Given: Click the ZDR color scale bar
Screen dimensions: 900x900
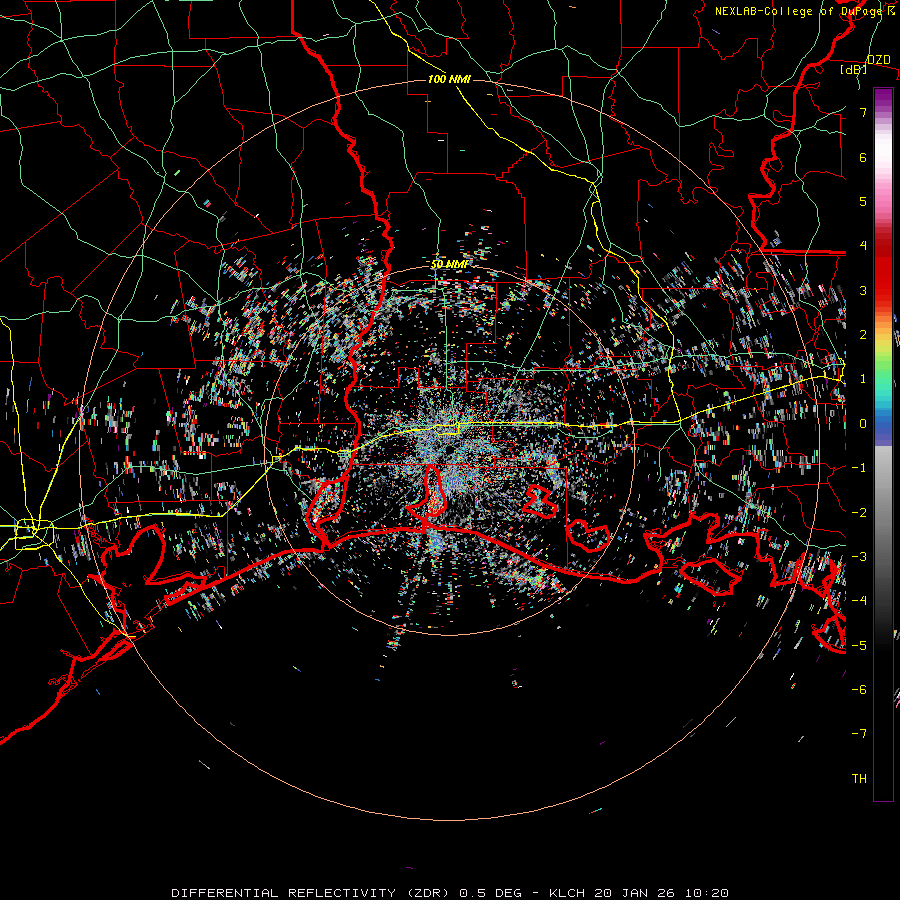Looking at the screenshot, I should pos(883,444).
